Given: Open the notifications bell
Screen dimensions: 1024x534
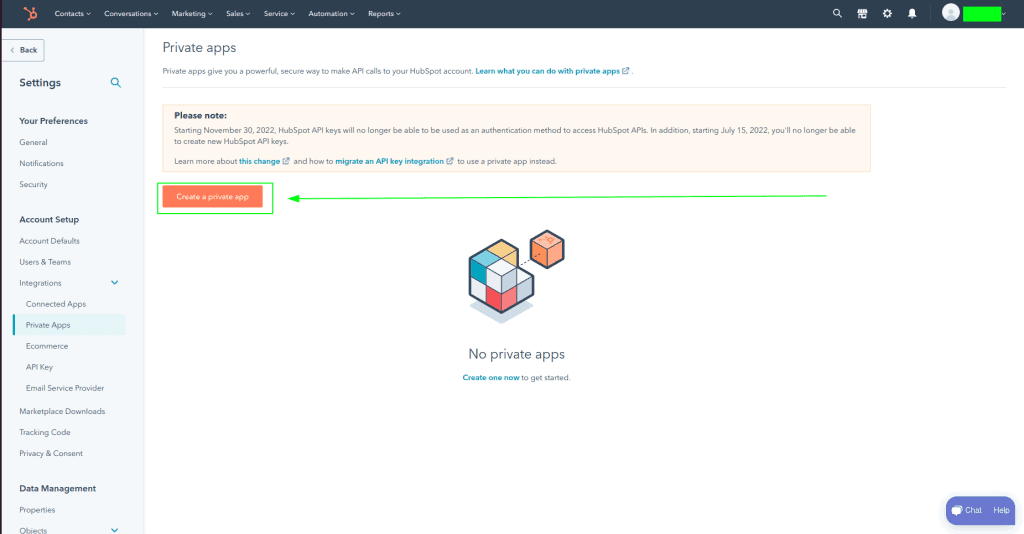Looking at the screenshot, I should [912, 13].
